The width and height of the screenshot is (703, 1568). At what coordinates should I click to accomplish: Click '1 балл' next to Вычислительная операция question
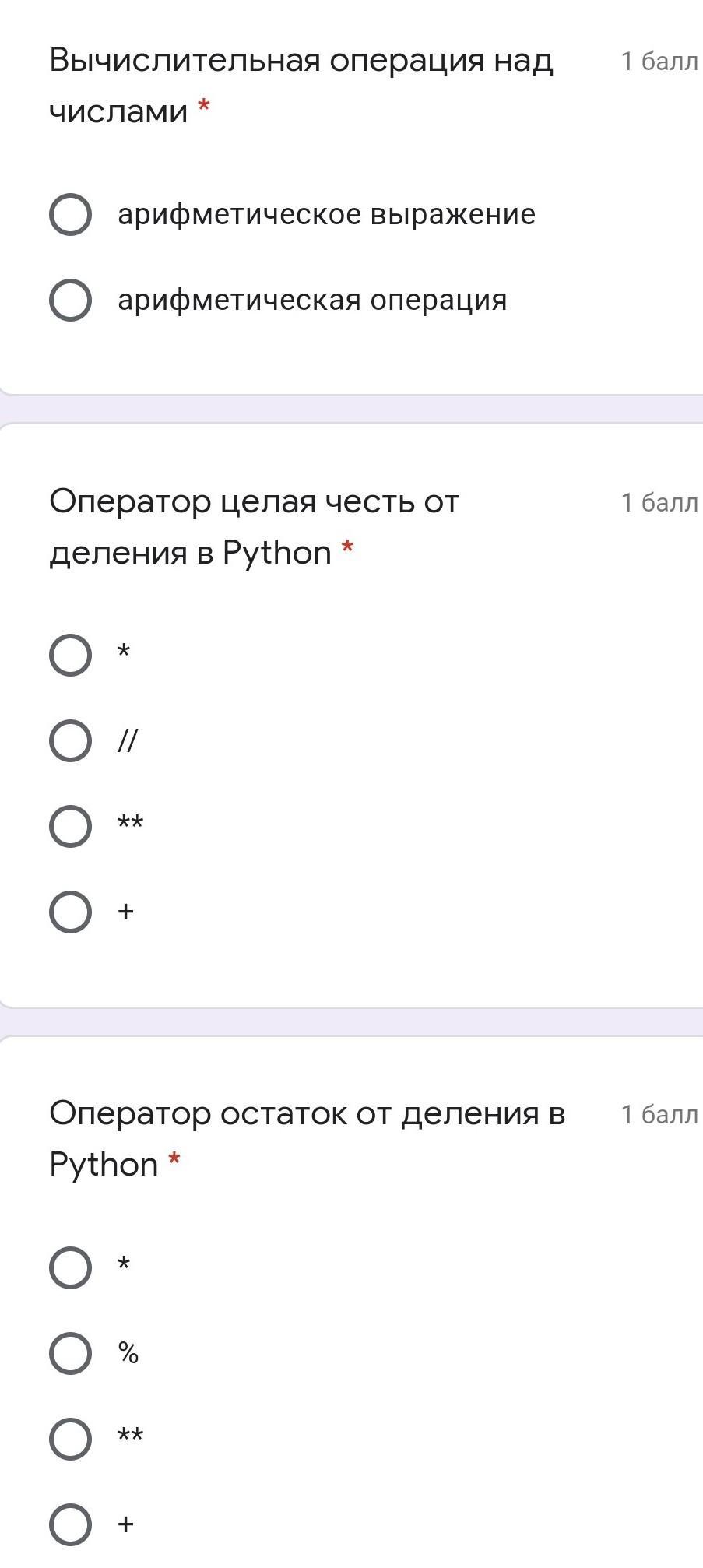point(659,61)
